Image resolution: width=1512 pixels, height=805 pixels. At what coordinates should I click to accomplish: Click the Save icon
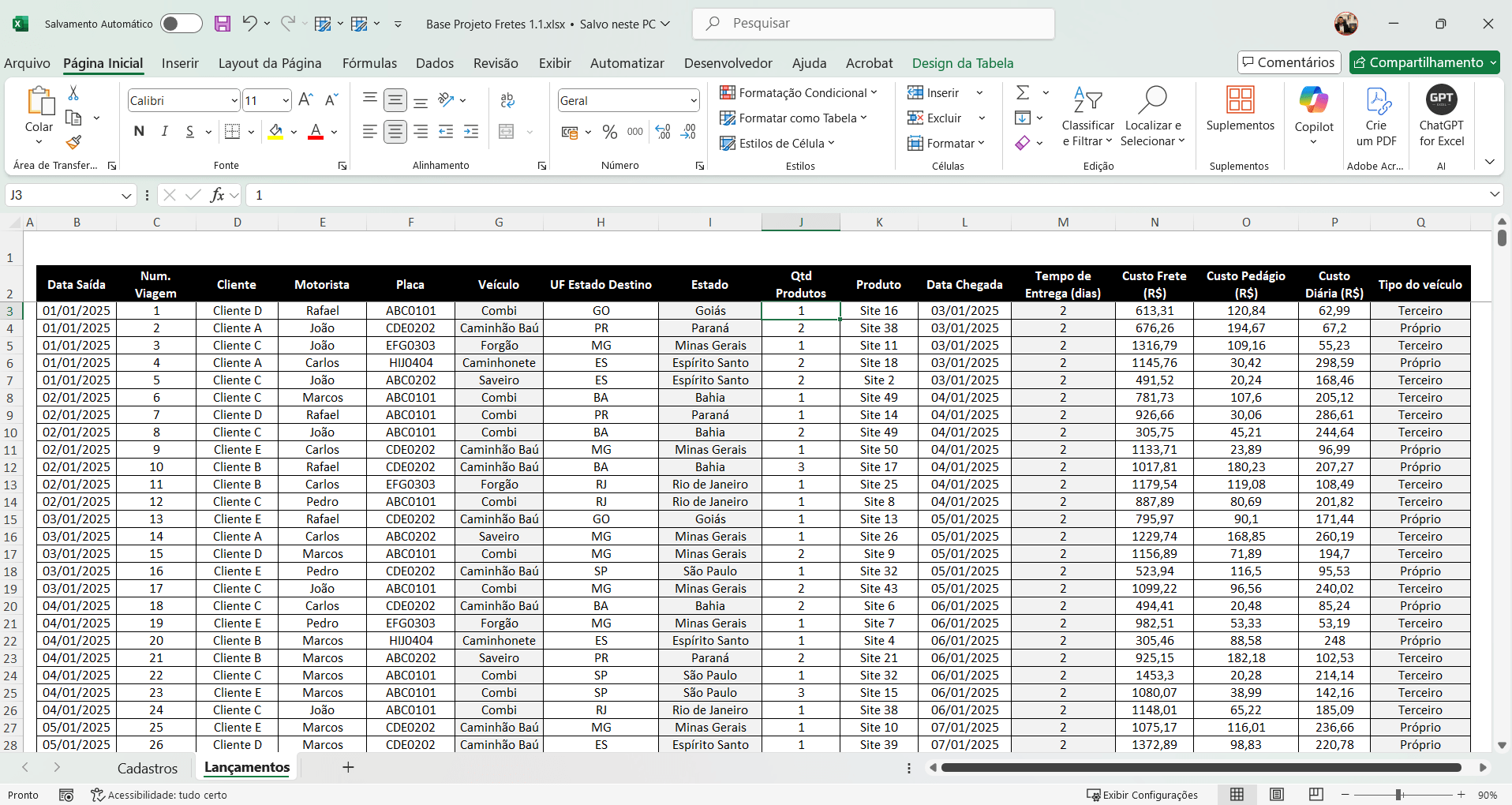(223, 24)
